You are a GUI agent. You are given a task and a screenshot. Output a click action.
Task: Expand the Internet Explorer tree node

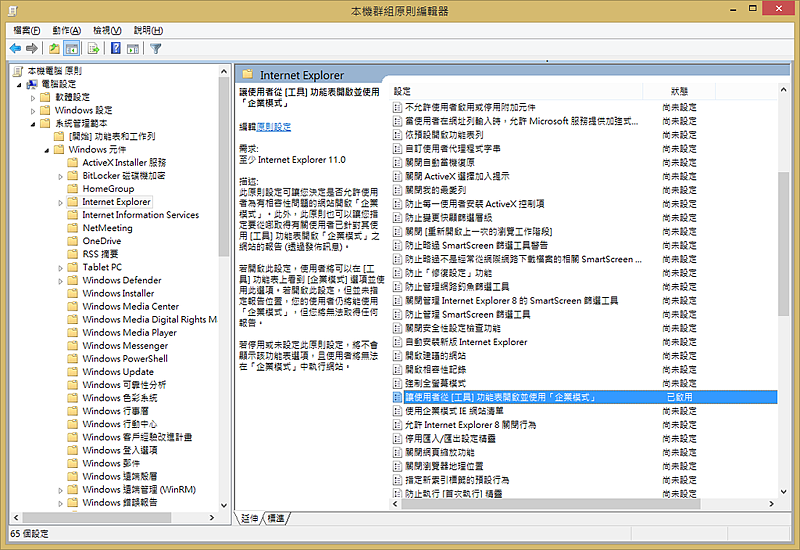click(x=60, y=203)
